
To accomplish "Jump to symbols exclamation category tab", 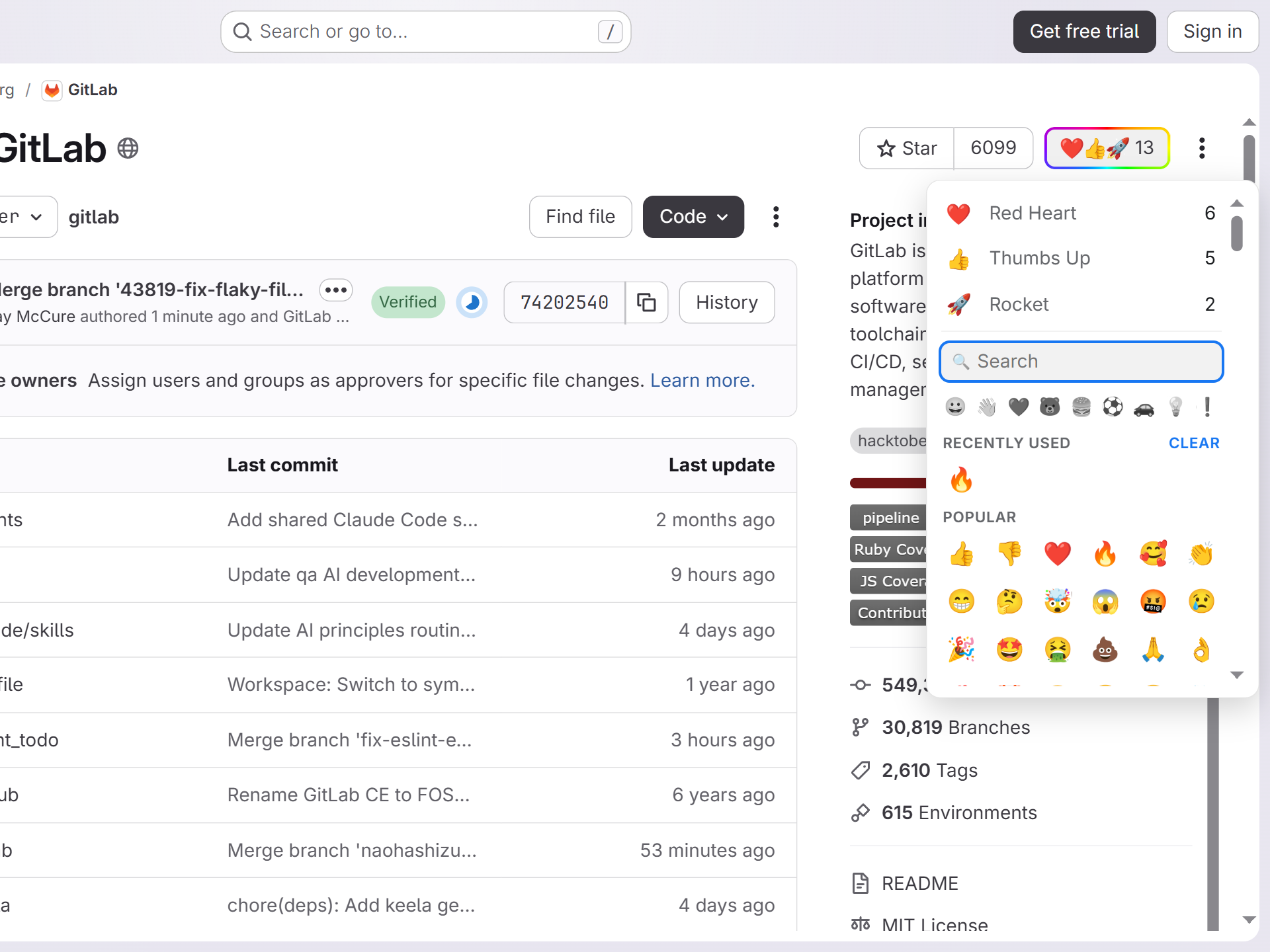I will [1207, 407].
